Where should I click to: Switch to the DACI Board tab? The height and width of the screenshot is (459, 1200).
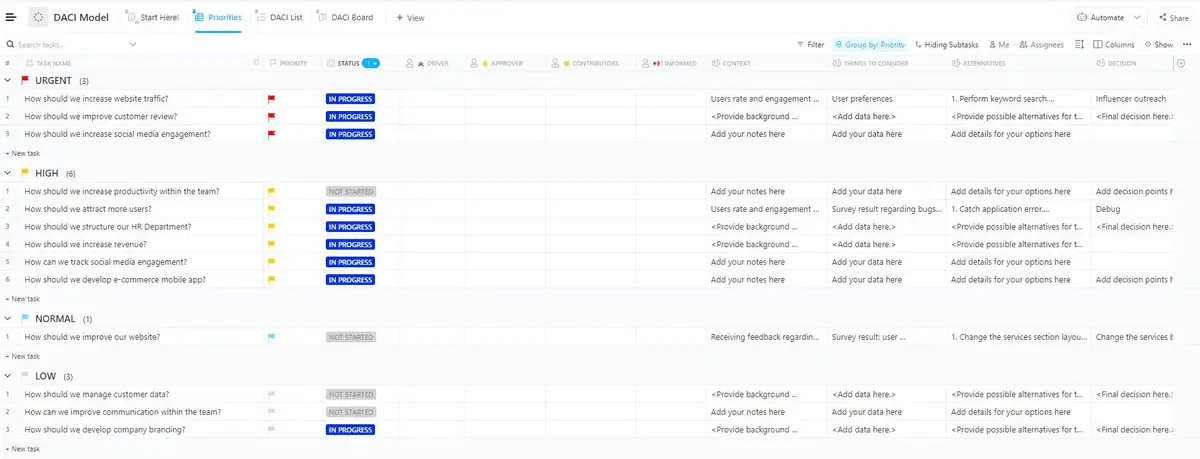(x=345, y=17)
